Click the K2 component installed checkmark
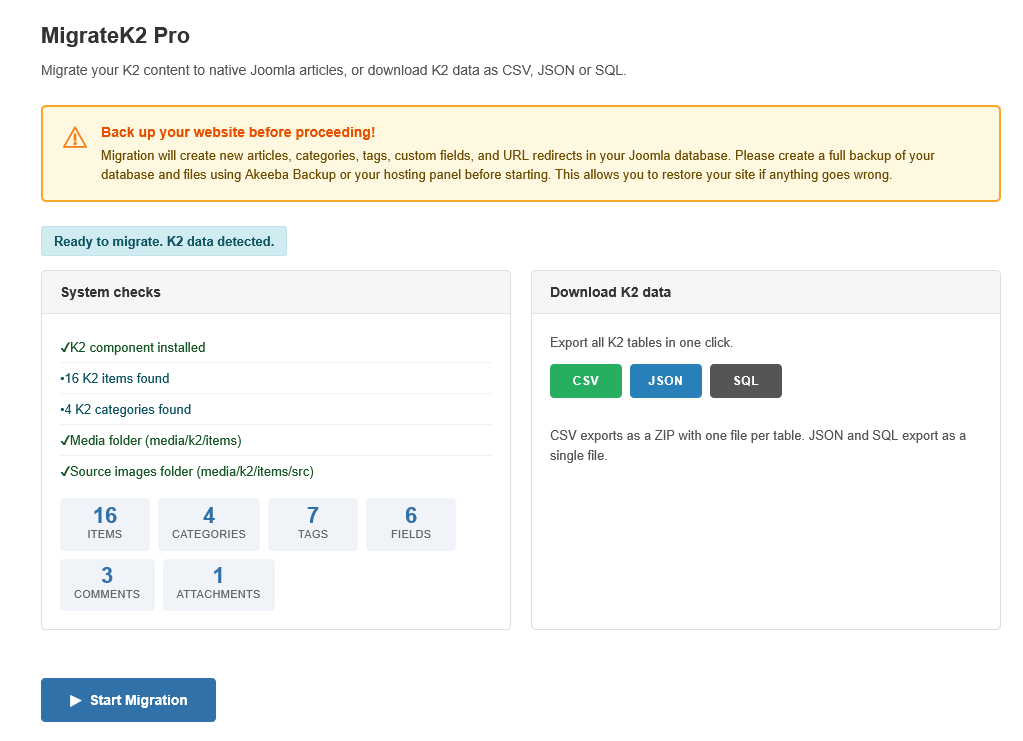1023x741 pixels. 65,348
